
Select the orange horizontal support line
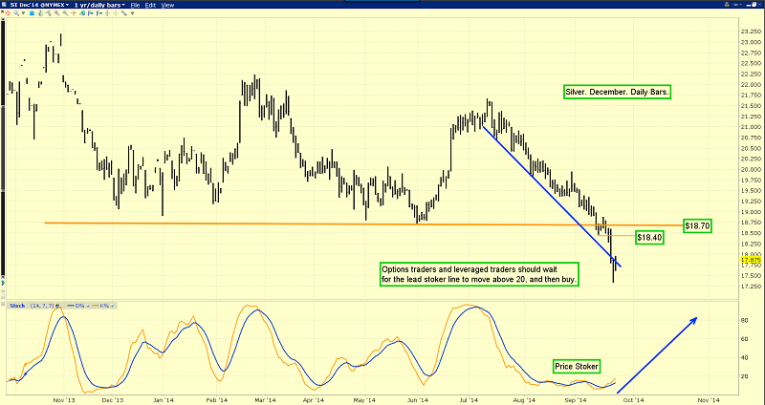(300, 223)
